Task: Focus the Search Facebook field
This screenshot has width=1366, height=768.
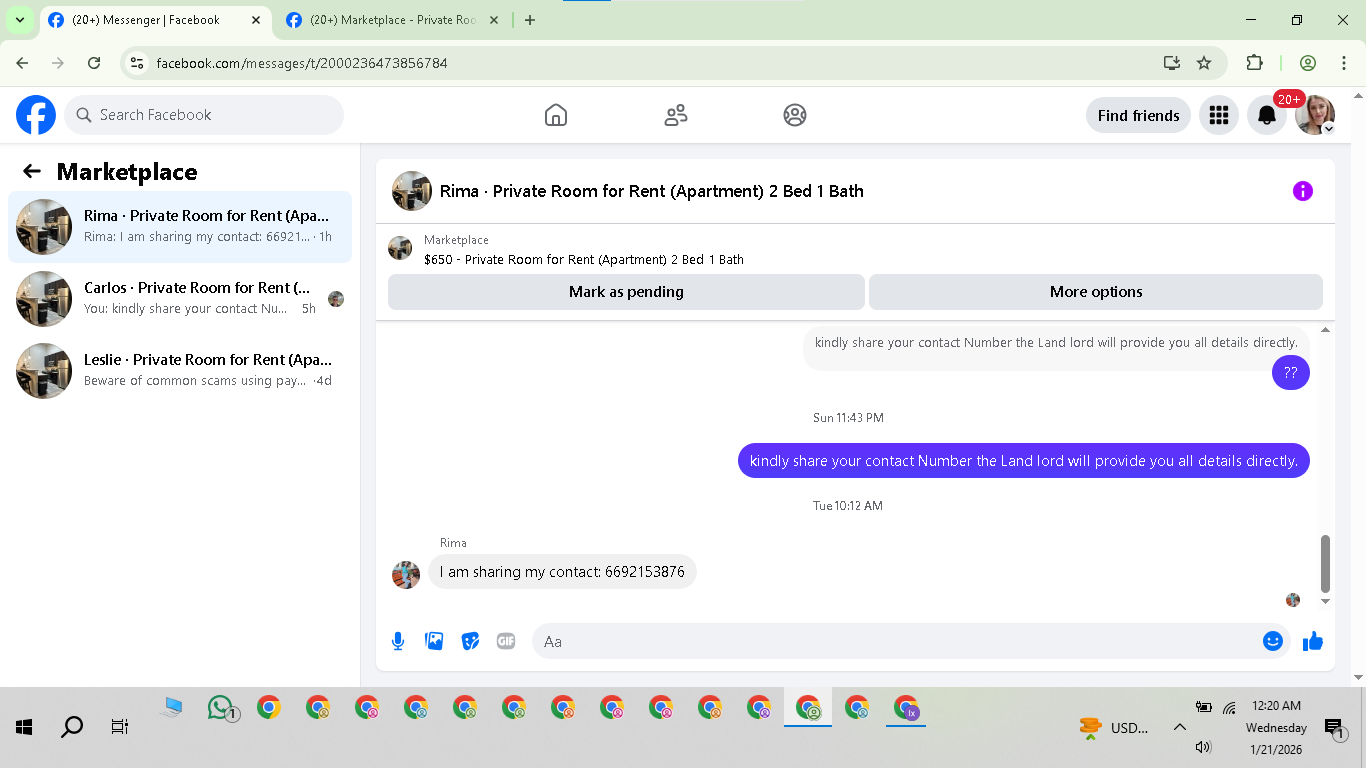Action: [x=204, y=115]
